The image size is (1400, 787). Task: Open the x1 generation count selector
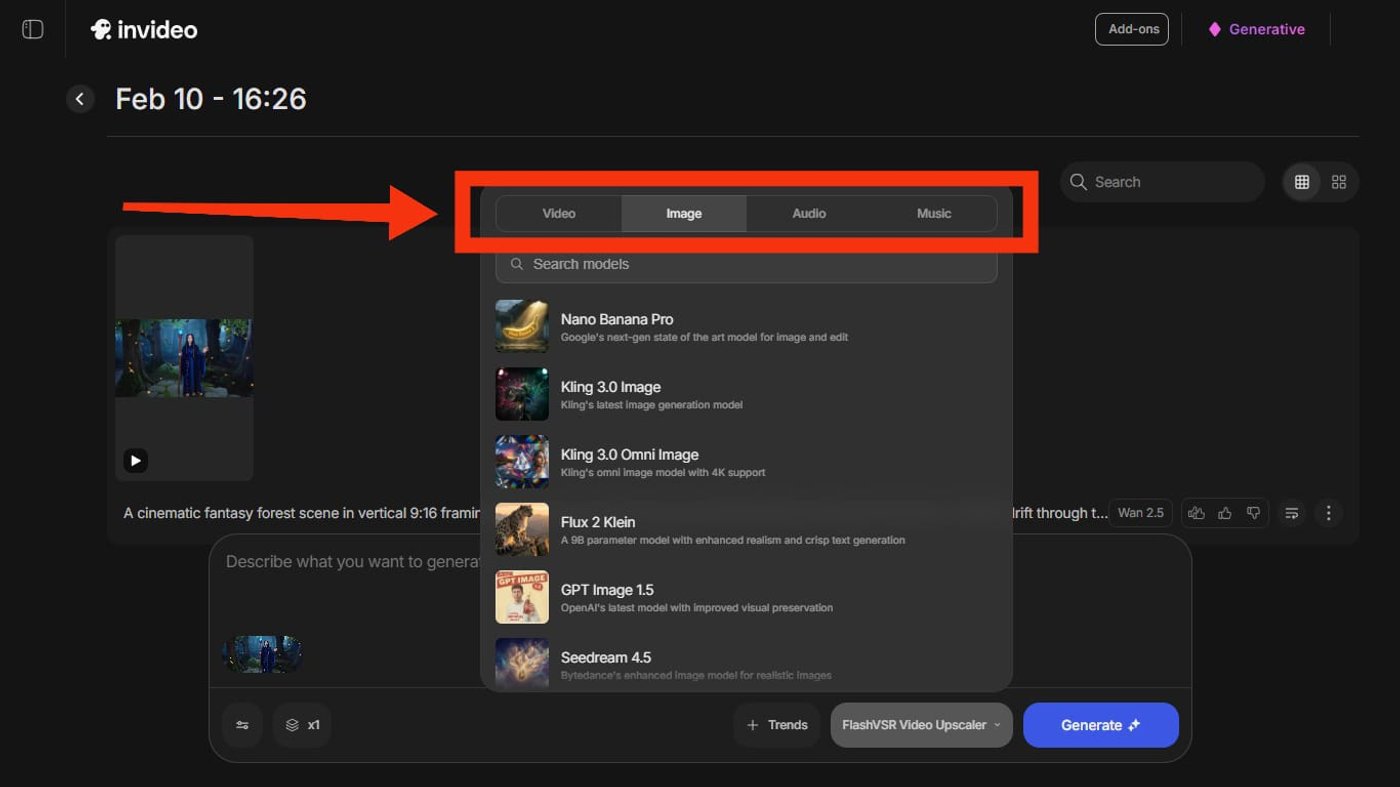302,725
